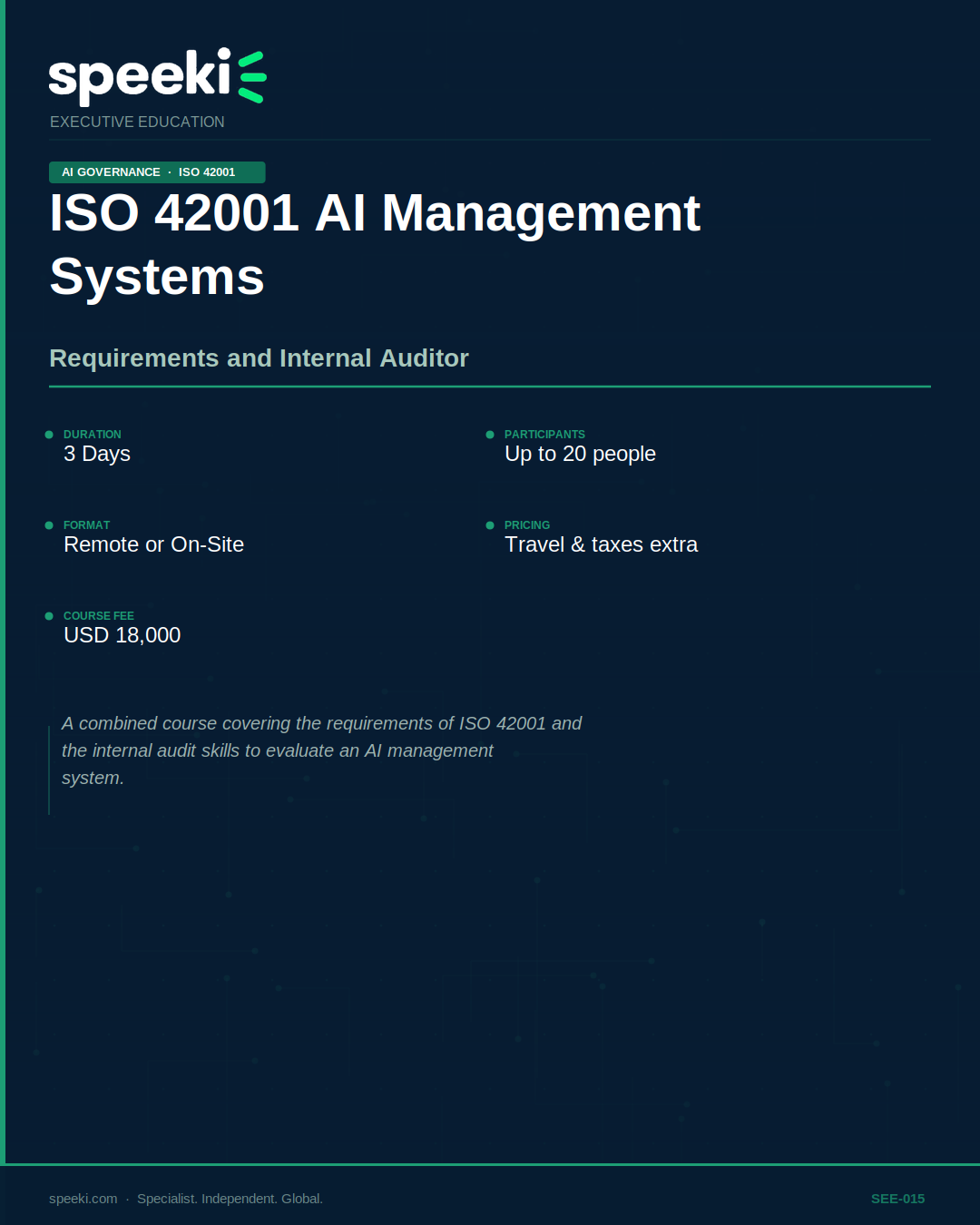The height and width of the screenshot is (1225, 980).
Task: Click the bullet icon next to COURSE FEE
Action: (x=49, y=617)
